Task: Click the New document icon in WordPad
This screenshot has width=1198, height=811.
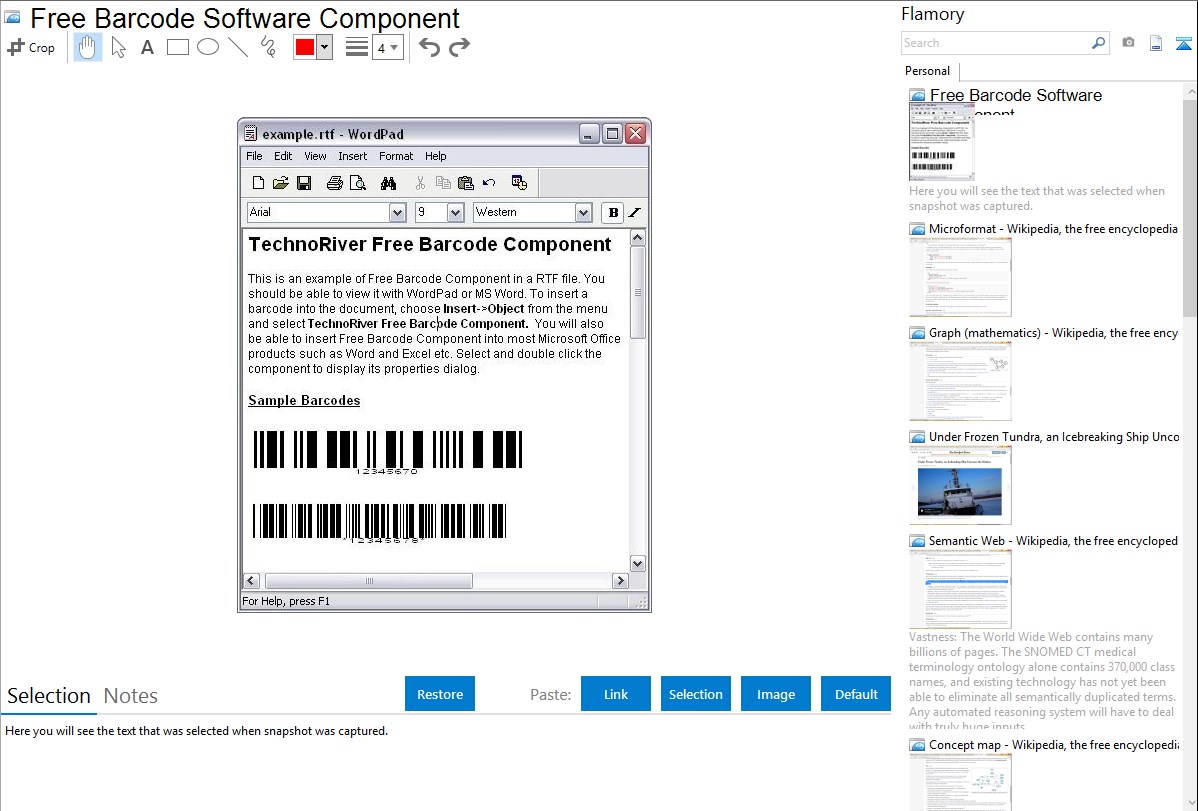Action: [258, 183]
